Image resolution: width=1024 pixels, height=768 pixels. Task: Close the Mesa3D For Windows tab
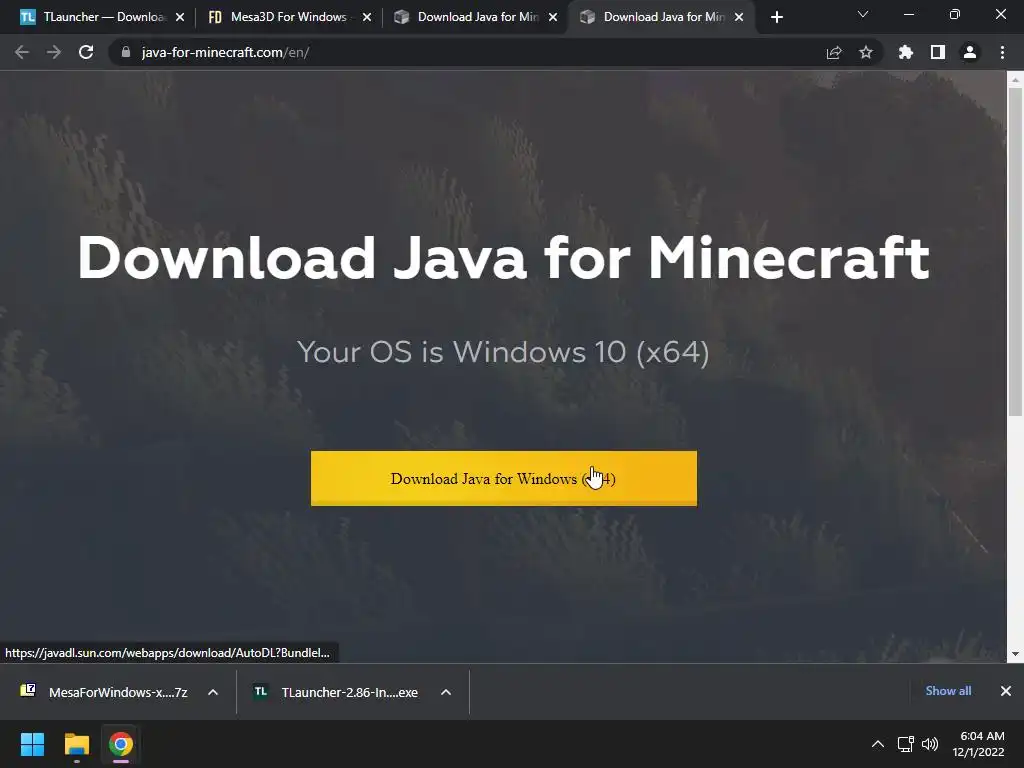(x=366, y=17)
